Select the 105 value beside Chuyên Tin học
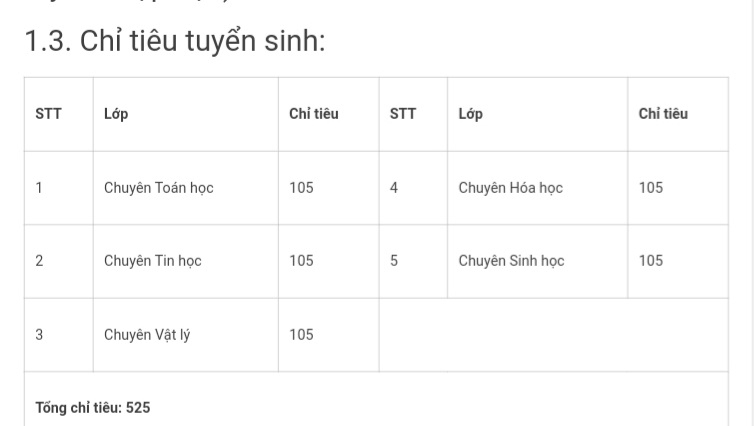Image resolution: width=754 pixels, height=426 pixels. click(301, 261)
